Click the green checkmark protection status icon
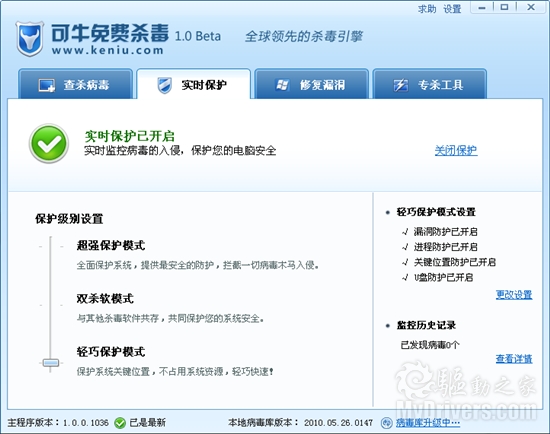The height and width of the screenshot is (434, 550). pos(49,143)
